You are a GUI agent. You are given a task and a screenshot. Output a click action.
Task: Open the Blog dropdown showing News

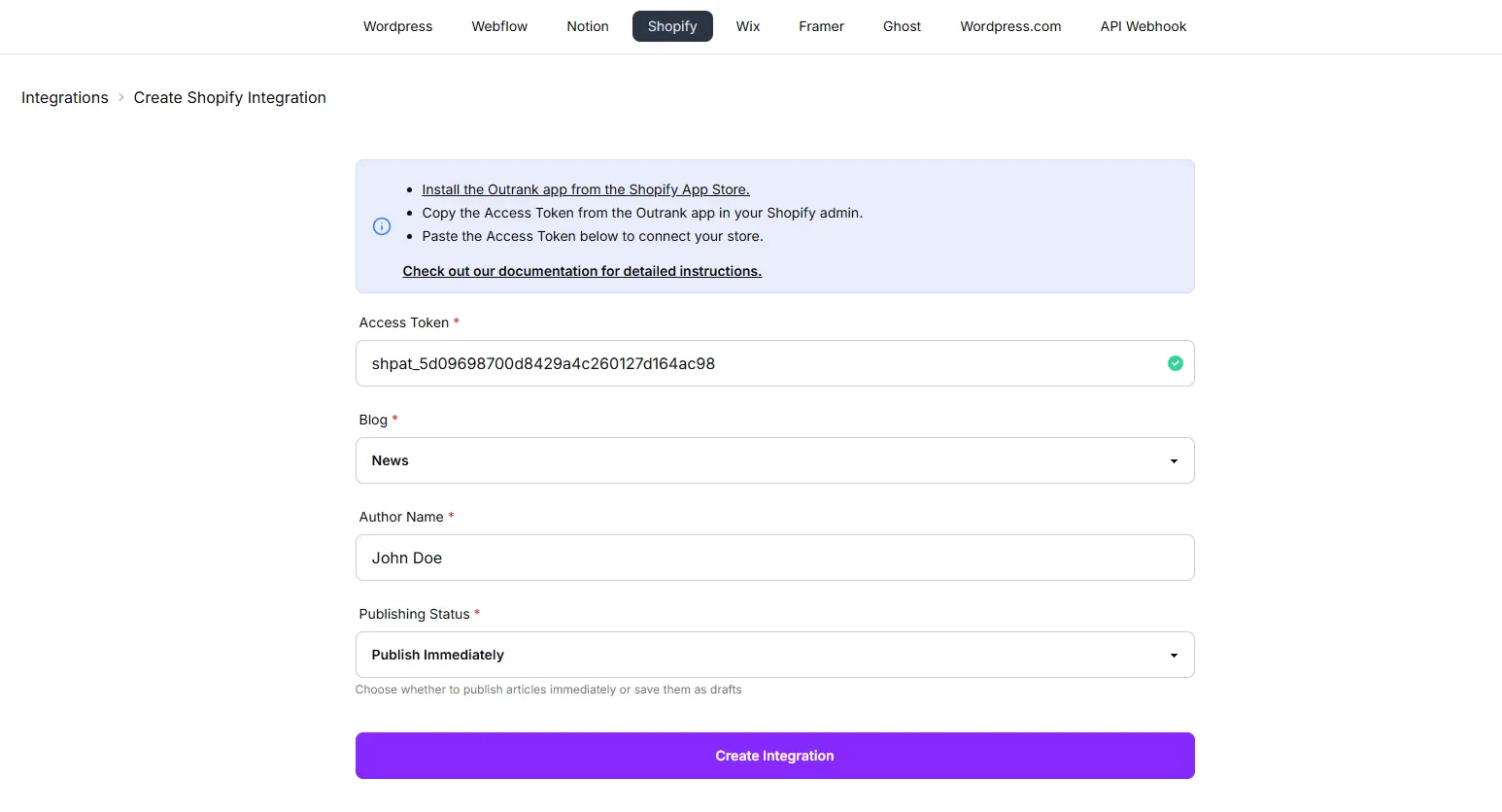tap(774, 460)
